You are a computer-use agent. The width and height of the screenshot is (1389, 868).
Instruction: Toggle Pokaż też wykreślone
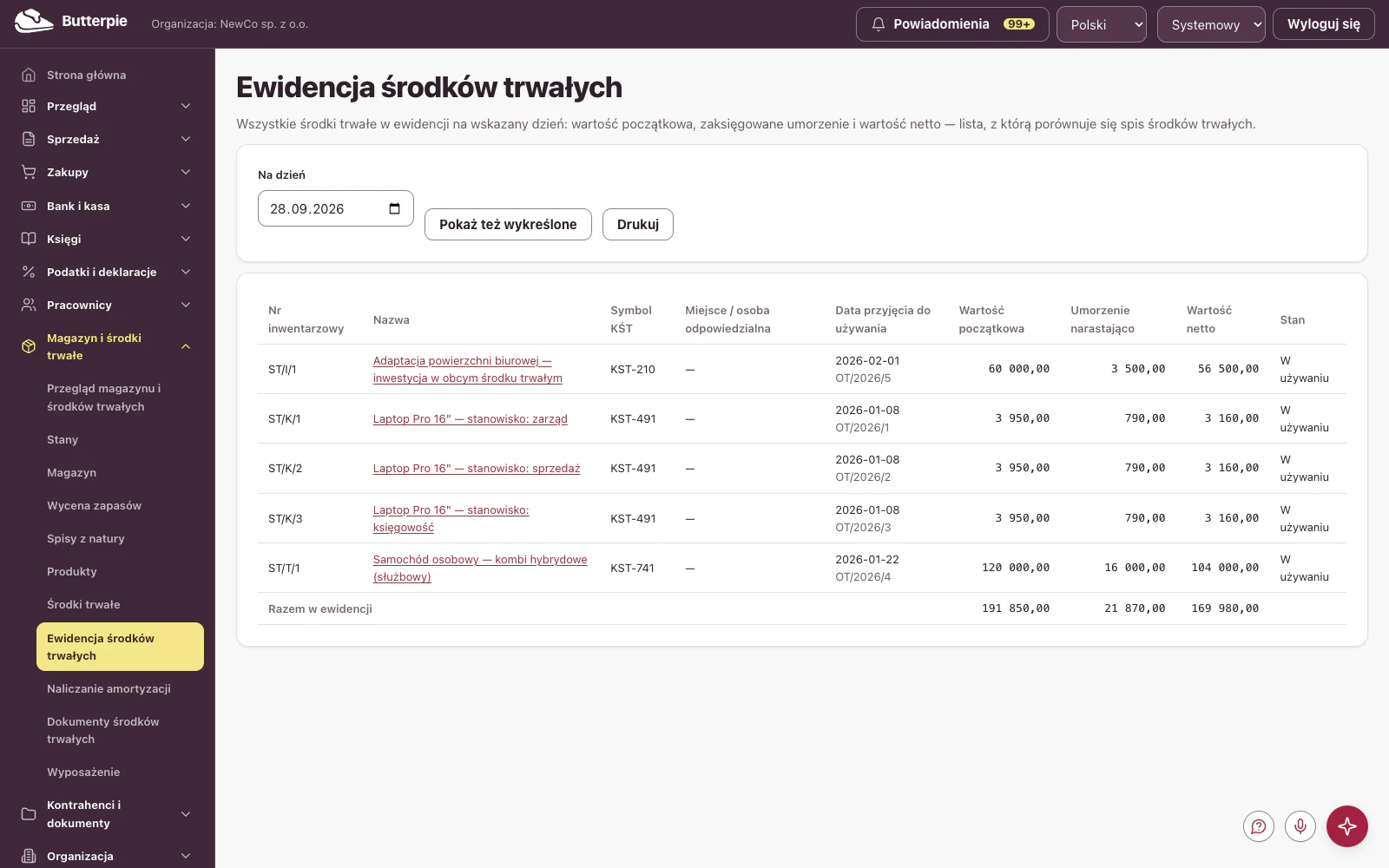coord(508,224)
